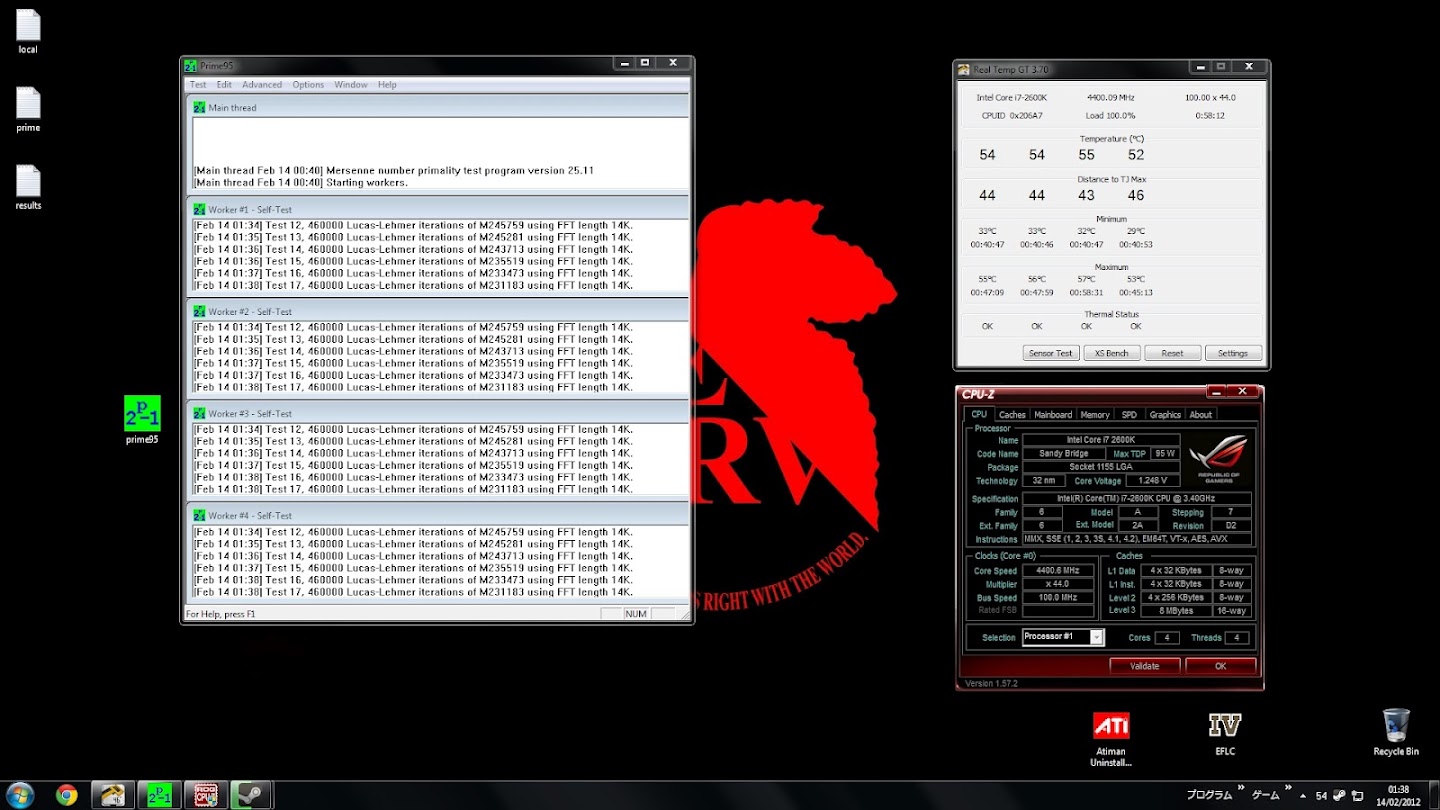Screen dimensions: 1440x810
Task: Click the Main thread title bar in Prime95
Action: click(x=438, y=107)
